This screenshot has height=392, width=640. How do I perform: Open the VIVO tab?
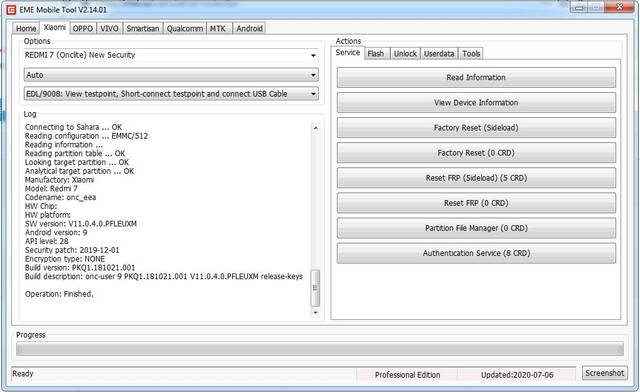click(109, 29)
